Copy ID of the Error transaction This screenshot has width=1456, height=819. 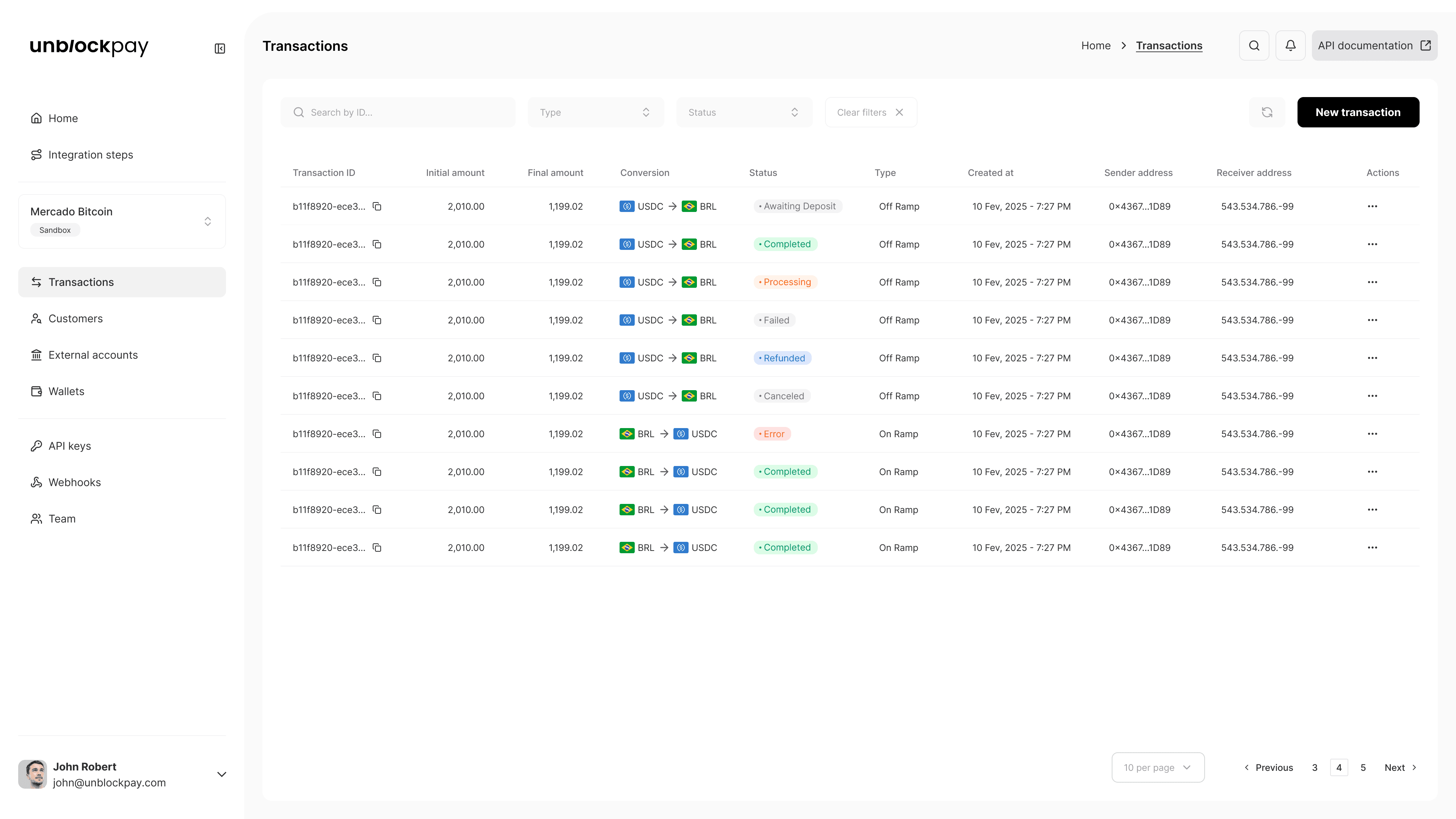click(x=377, y=434)
